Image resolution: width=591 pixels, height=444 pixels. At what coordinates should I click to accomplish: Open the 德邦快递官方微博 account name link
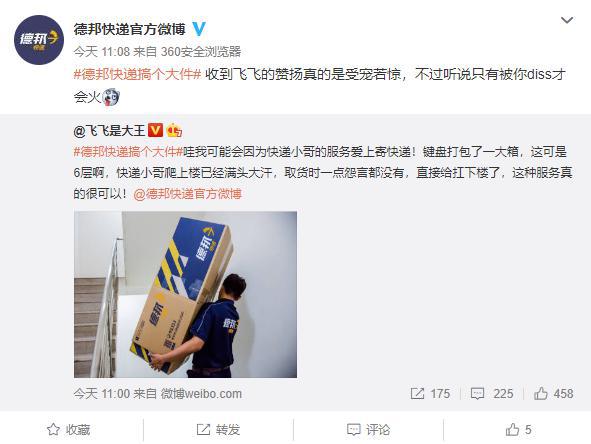[x=130, y=29]
